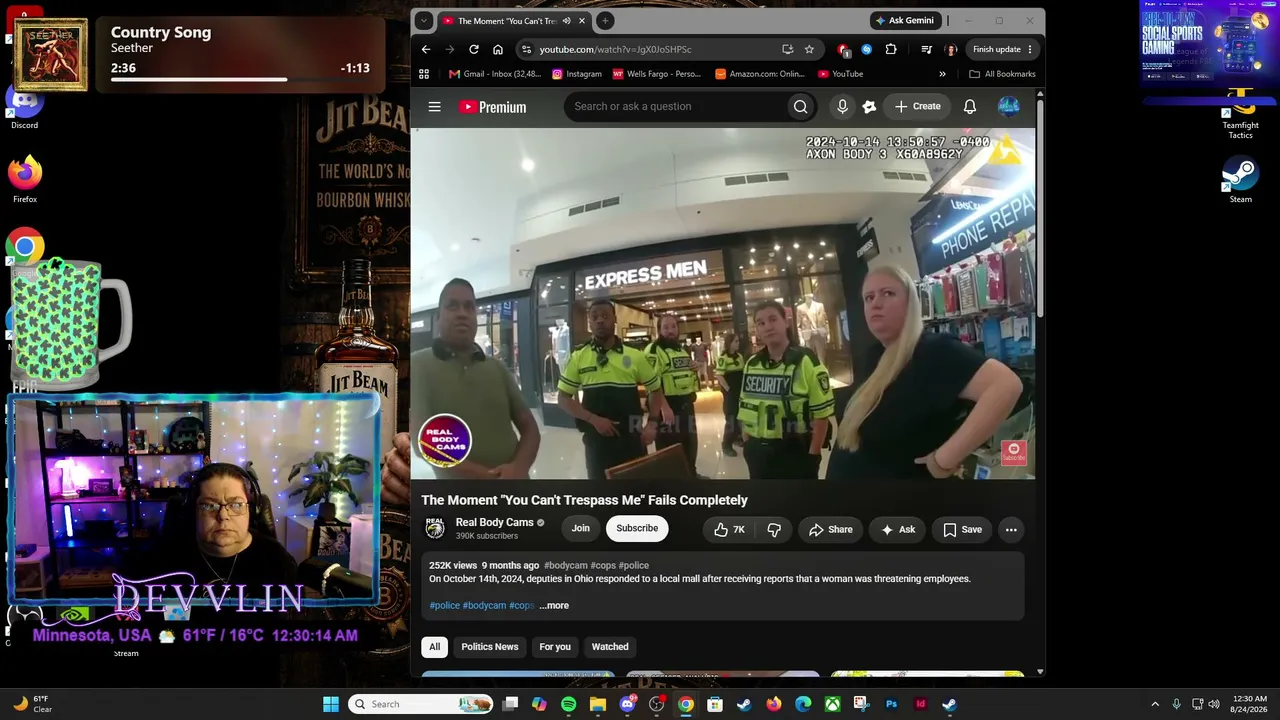Go to YouTube Premium home logo
Image resolution: width=1280 pixels, height=720 pixels.
click(493, 107)
